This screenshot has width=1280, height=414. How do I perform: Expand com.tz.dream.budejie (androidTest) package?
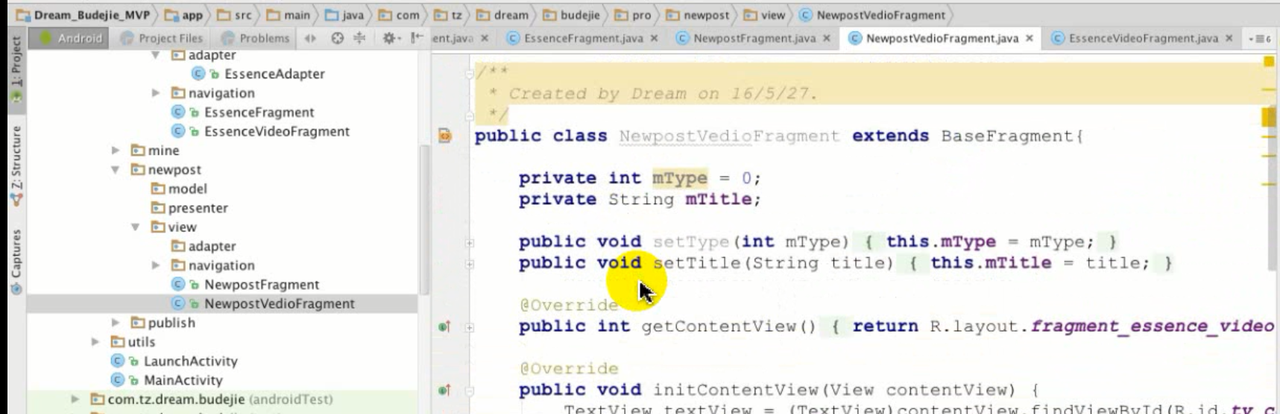pos(76,399)
